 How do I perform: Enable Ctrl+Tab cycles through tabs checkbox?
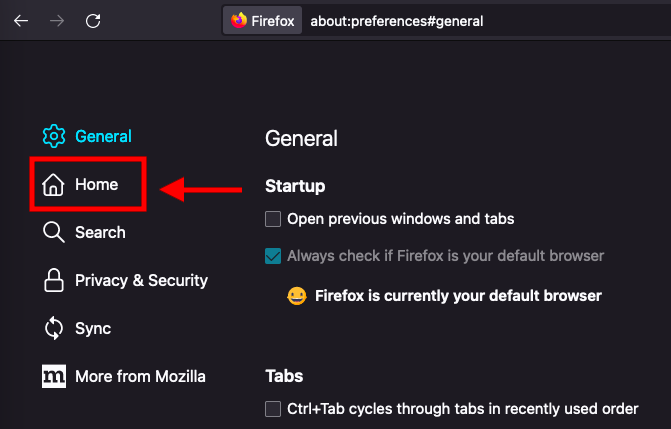273,408
